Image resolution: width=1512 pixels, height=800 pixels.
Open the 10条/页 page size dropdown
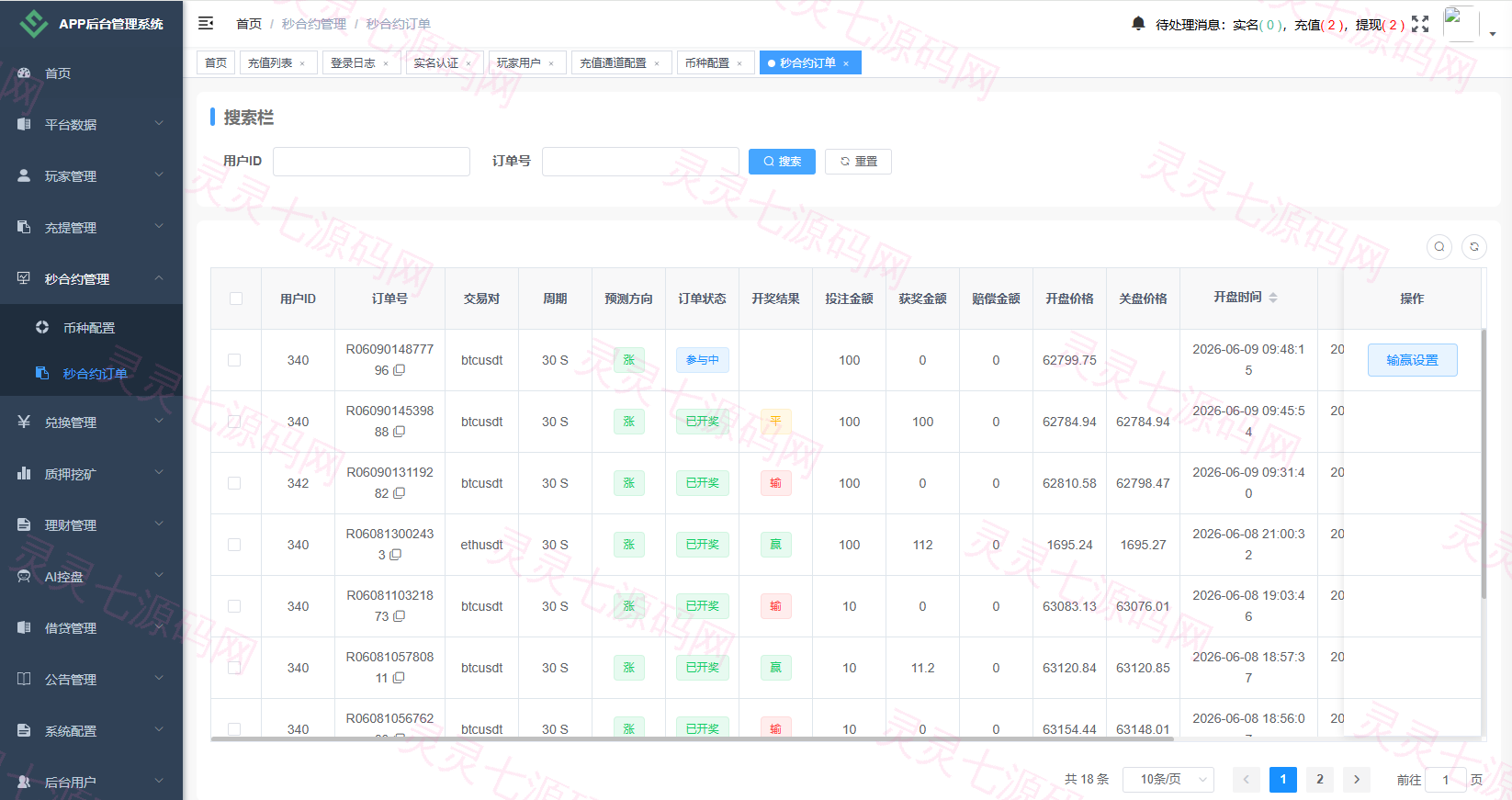(x=1168, y=780)
